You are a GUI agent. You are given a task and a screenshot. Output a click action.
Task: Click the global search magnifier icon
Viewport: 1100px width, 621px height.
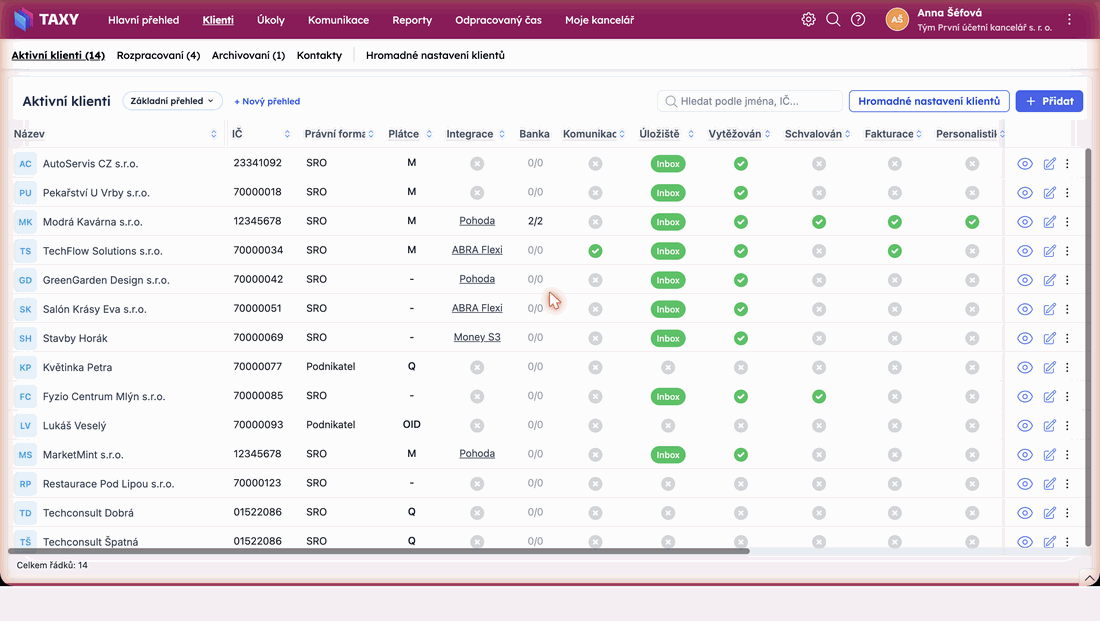point(833,20)
